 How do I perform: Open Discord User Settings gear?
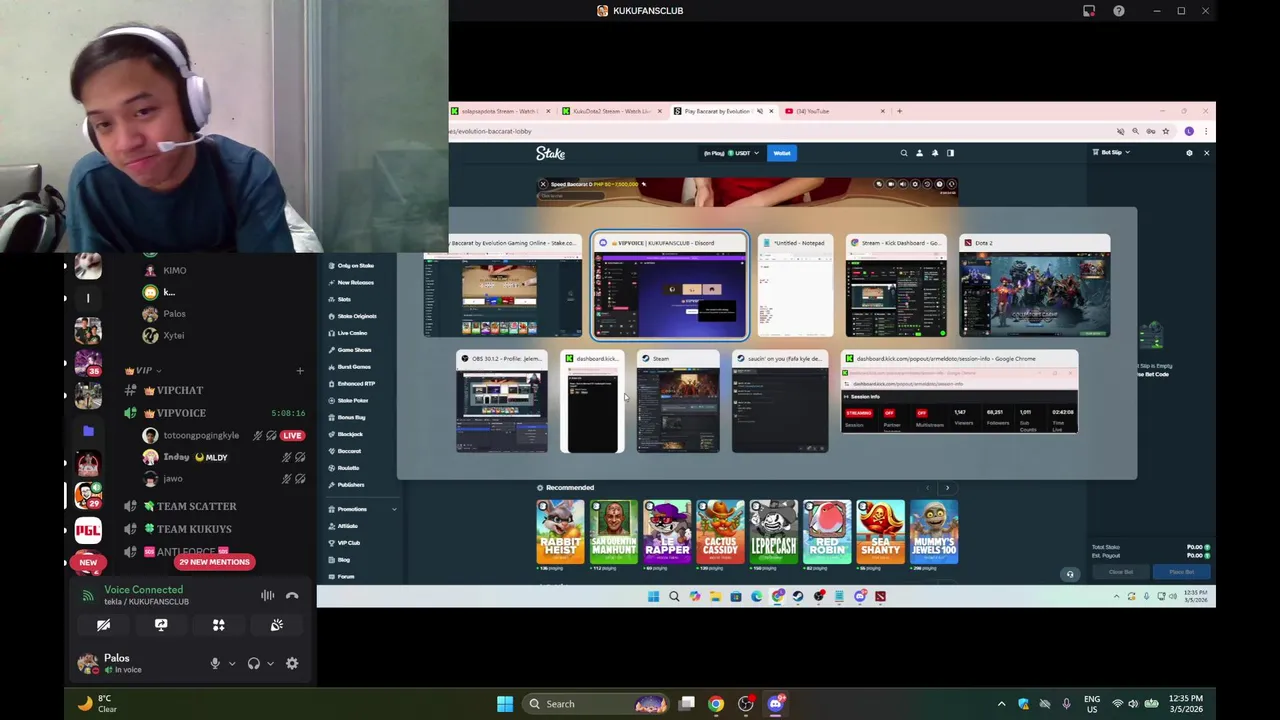(x=292, y=663)
